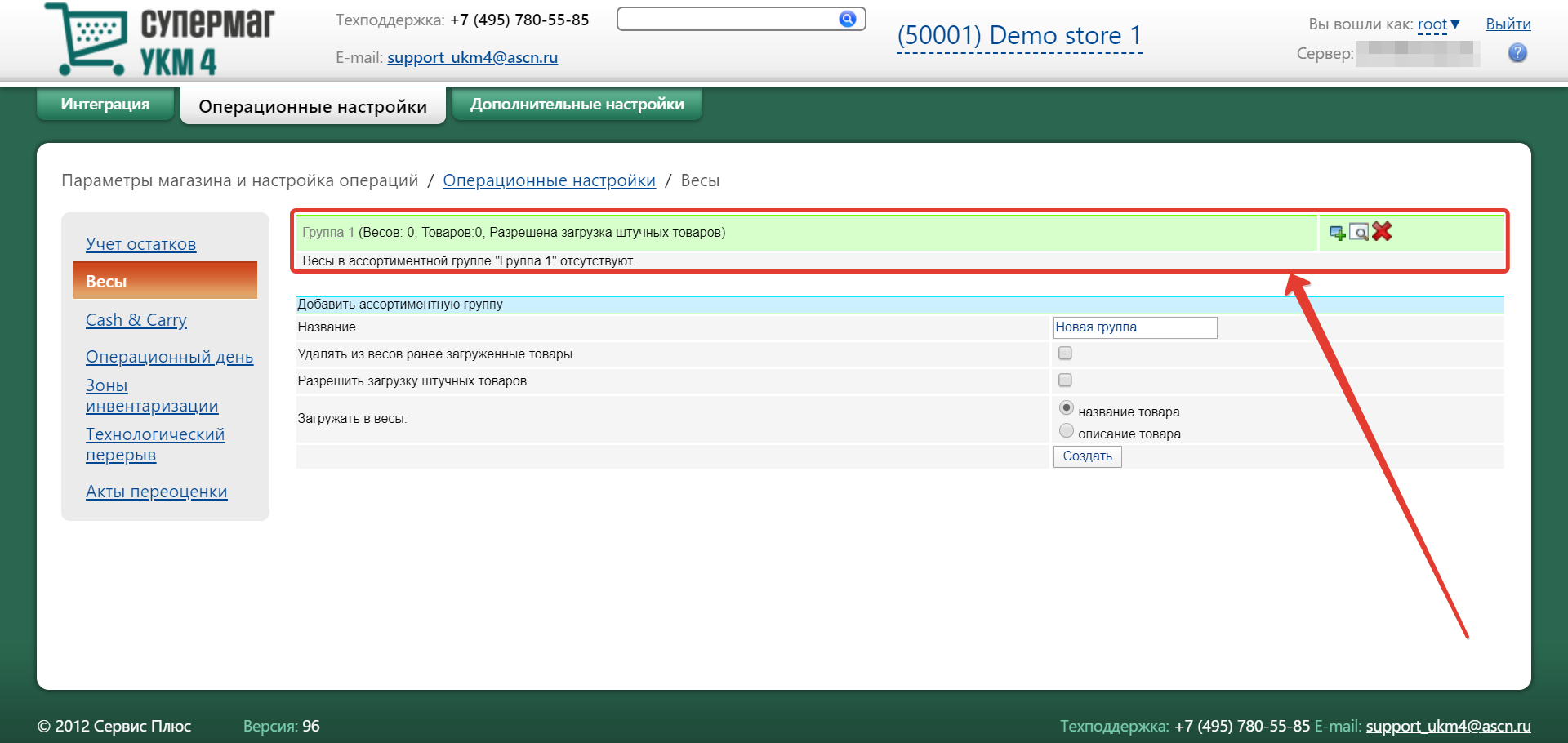Open the Группа 1 group link
Image resolution: width=1568 pixels, height=743 pixels.
tap(328, 233)
